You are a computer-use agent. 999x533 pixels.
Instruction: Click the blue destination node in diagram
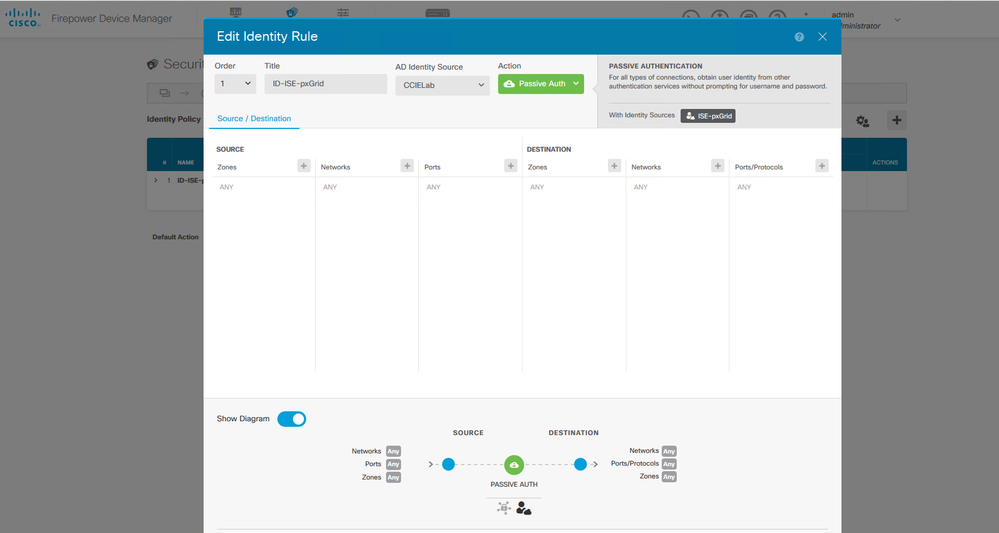(x=580, y=464)
